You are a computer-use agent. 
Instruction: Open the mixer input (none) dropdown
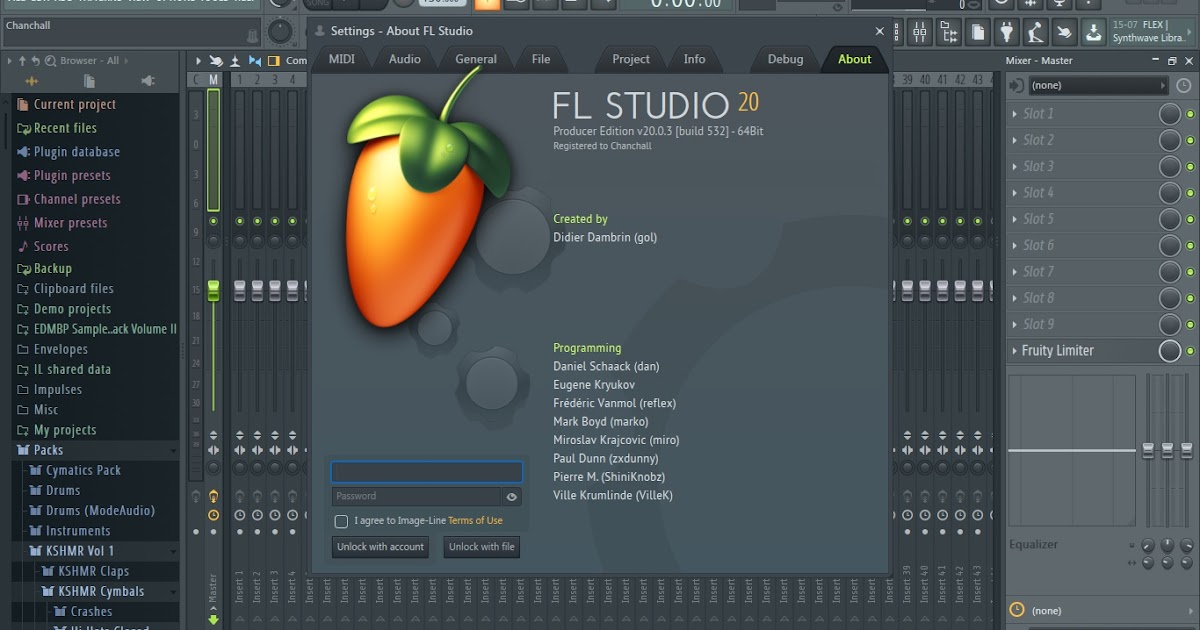coord(1099,85)
